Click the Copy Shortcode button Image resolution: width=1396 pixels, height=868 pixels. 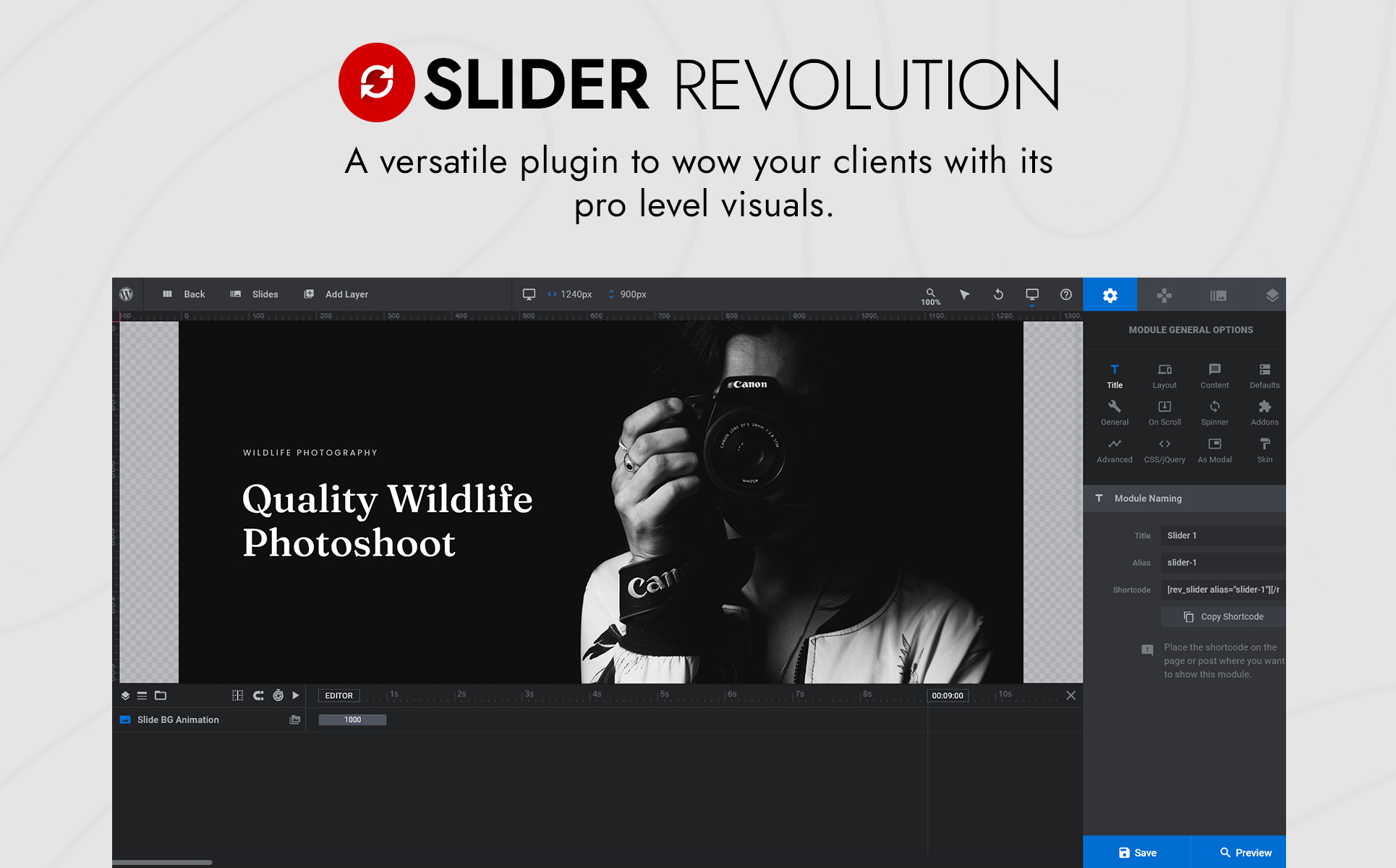pyautogui.click(x=1223, y=617)
